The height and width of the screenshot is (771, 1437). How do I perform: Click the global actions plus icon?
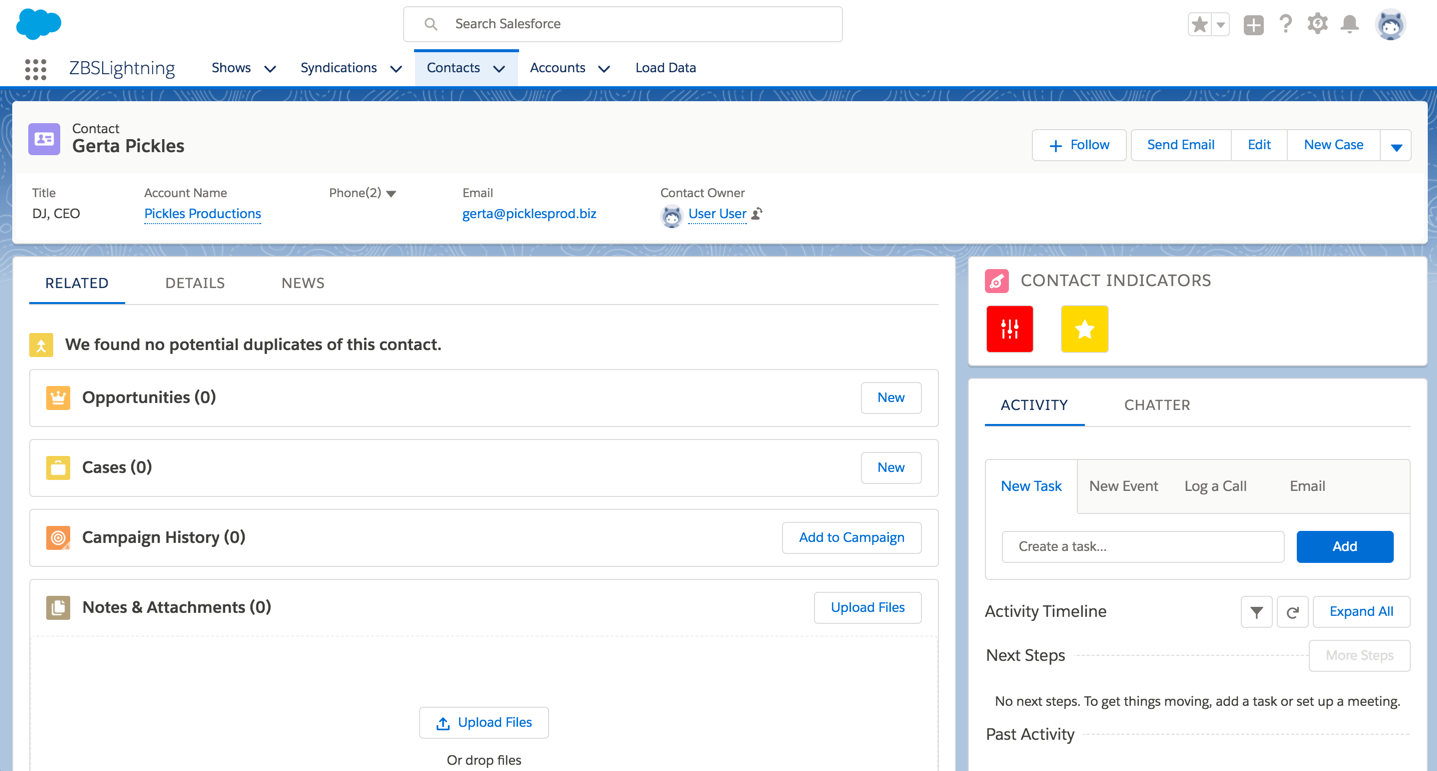coord(1254,24)
